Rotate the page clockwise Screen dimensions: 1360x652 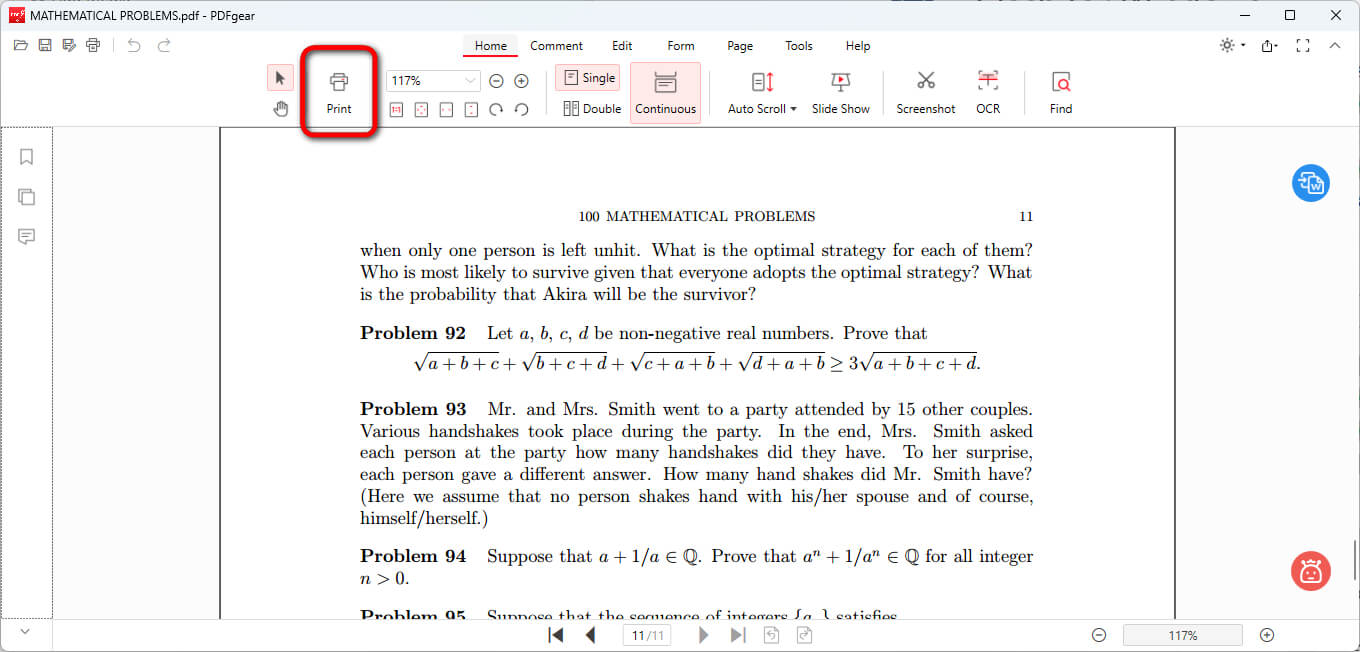click(x=496, y=110)
